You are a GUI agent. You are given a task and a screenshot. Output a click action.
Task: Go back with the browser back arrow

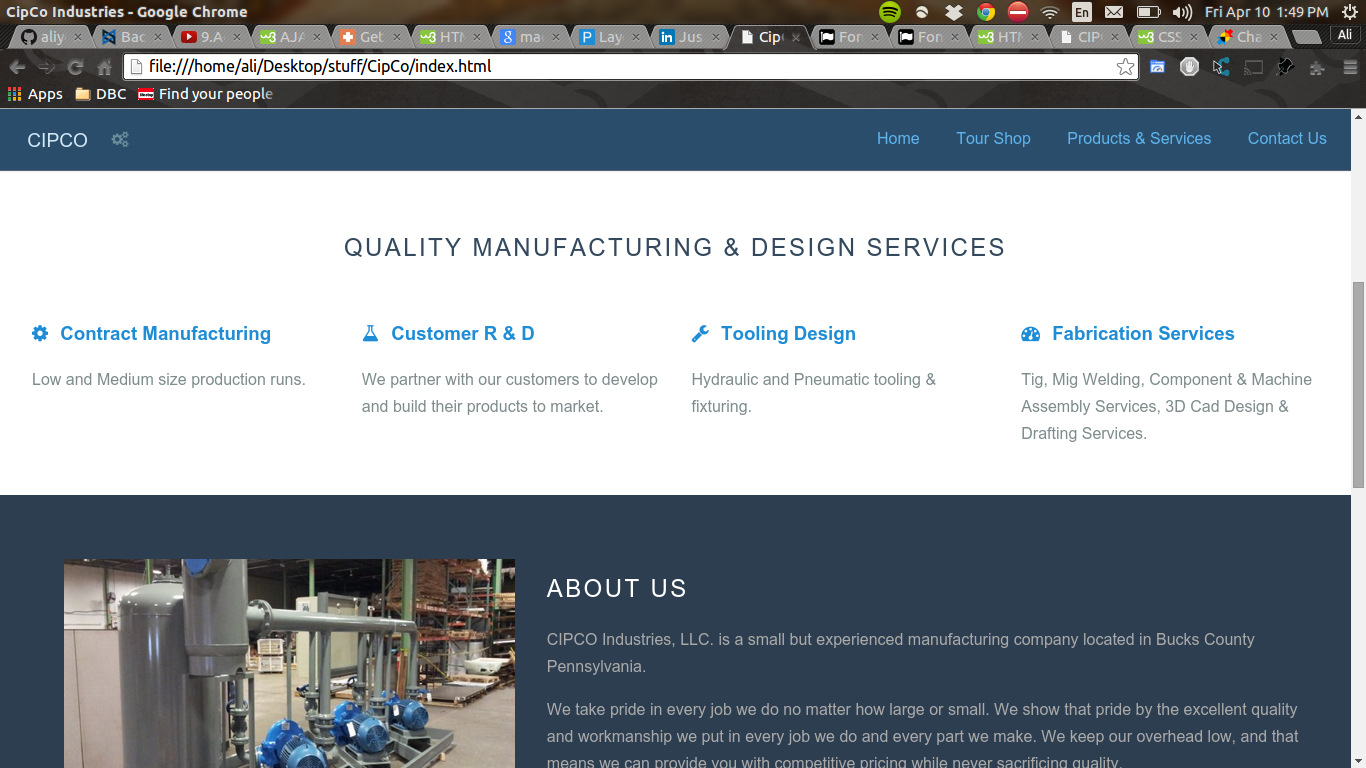tap(17, 67)
